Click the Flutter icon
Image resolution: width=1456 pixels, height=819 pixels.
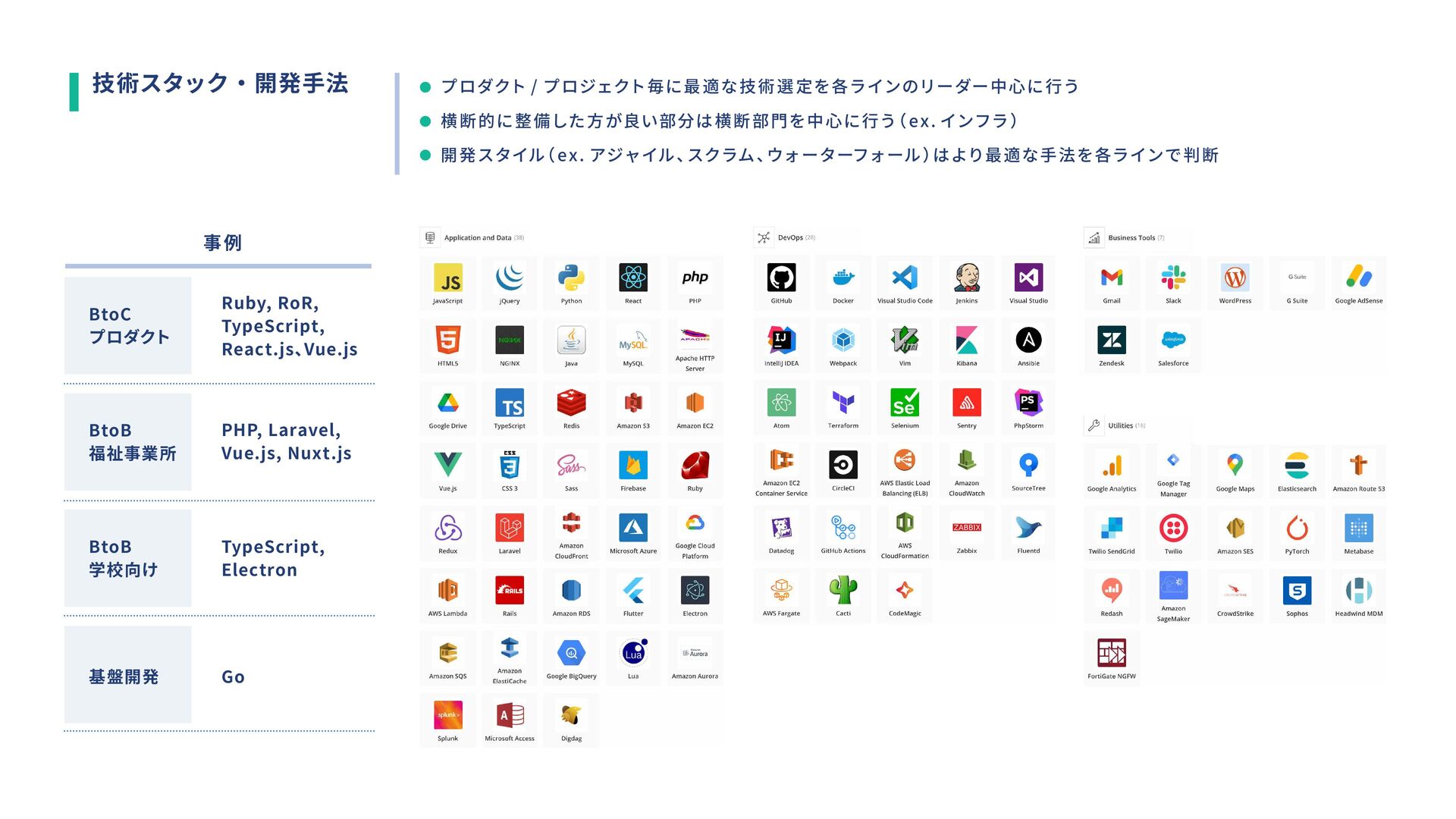633,591
